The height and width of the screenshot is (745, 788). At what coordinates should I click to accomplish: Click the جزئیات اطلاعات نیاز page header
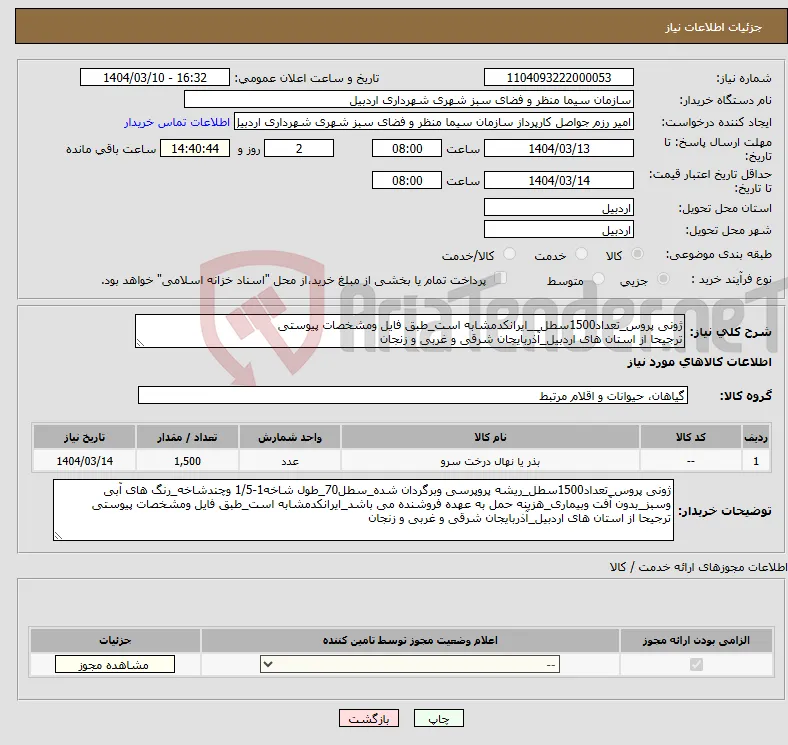714,27
